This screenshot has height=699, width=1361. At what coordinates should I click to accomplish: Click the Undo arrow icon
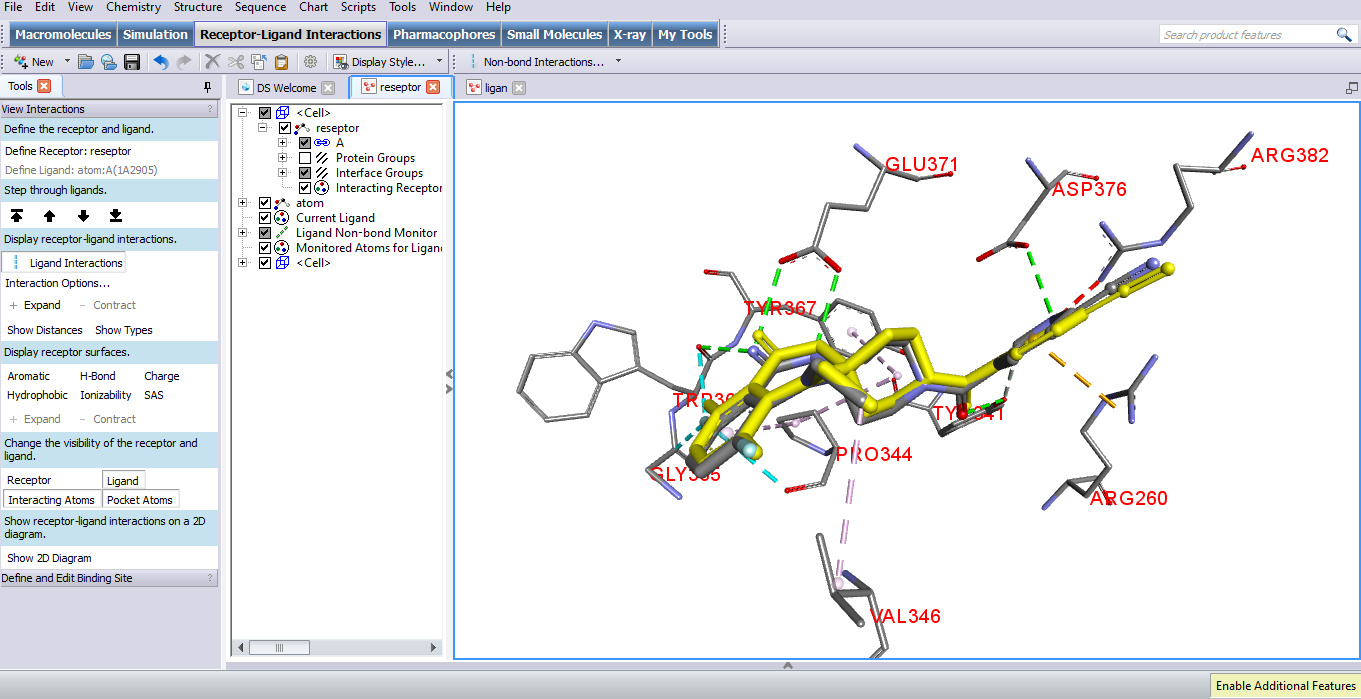coord(161,61)
